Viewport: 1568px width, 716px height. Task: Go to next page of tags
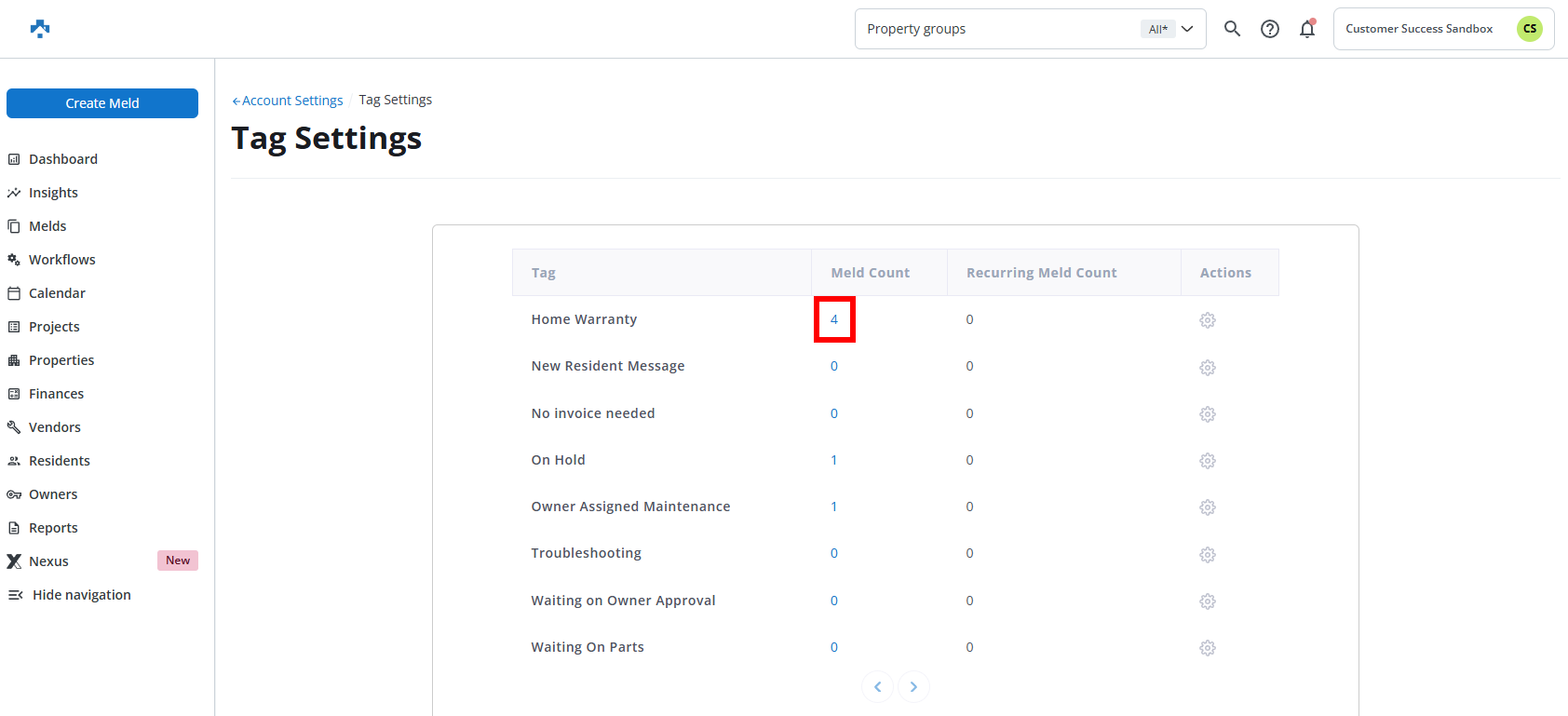[x=913, y=687]
